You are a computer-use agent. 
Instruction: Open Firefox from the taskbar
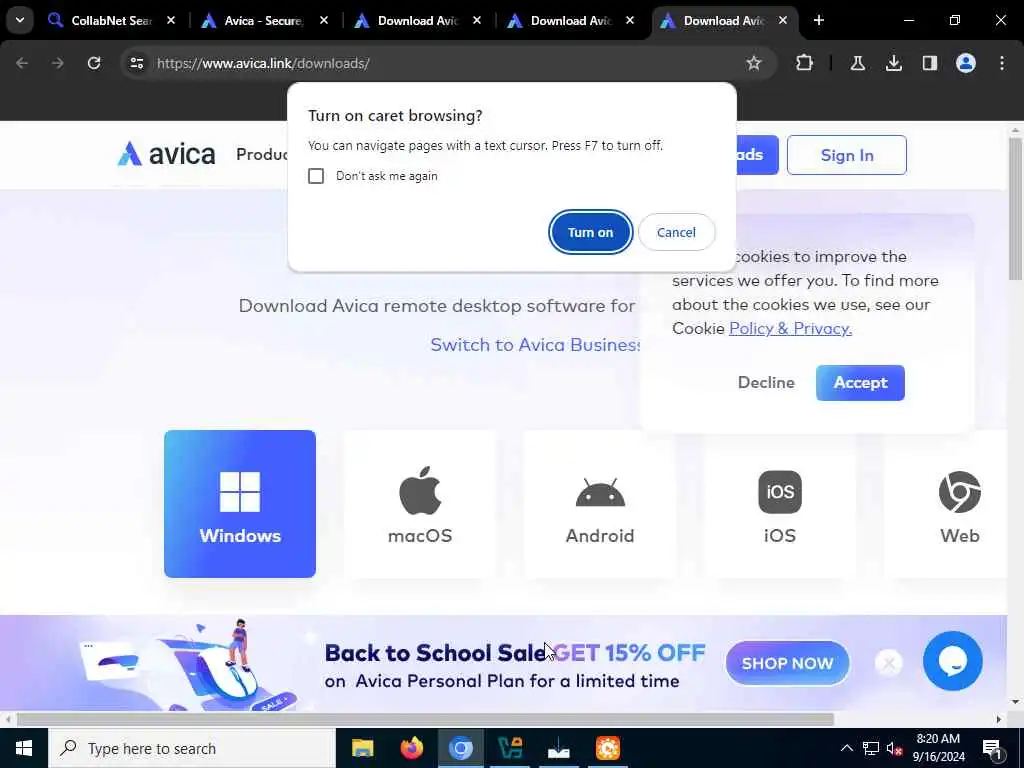[x=411, y=748]
